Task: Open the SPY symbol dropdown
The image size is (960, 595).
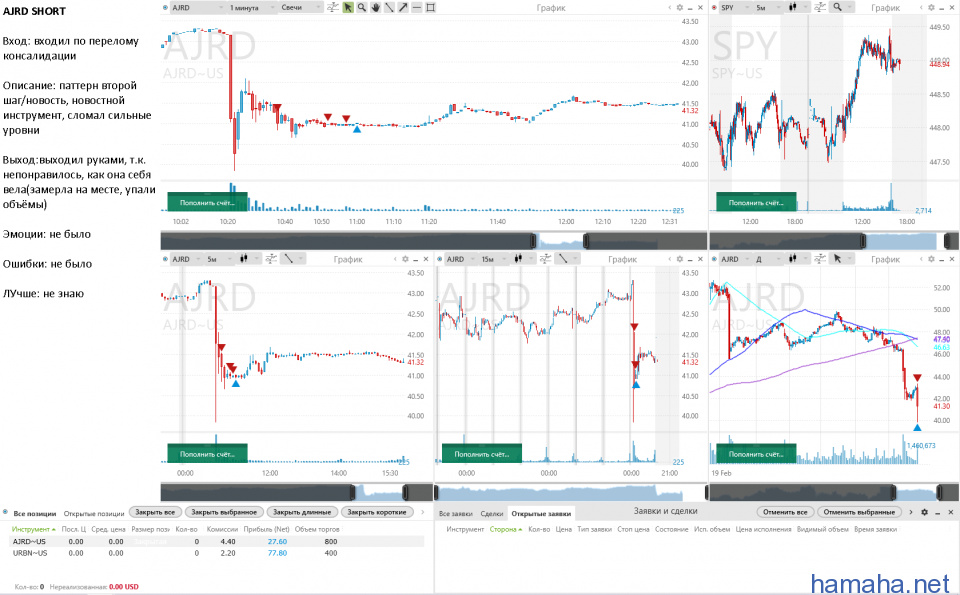Action: (735, 7)
